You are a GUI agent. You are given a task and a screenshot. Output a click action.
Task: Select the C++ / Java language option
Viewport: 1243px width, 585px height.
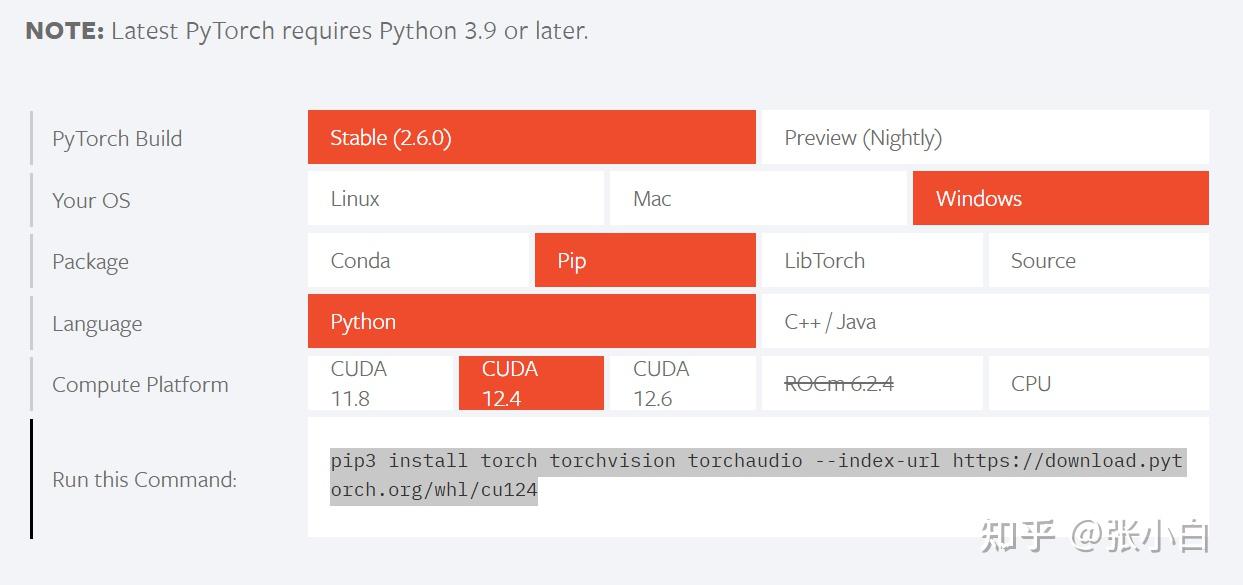(985, 321)
